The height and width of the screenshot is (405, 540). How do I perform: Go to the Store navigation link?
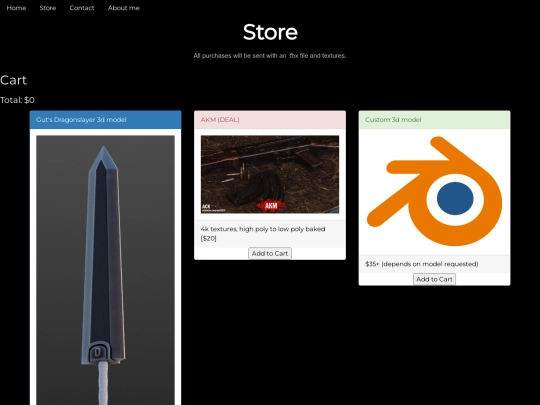click(x=48, y=8)
